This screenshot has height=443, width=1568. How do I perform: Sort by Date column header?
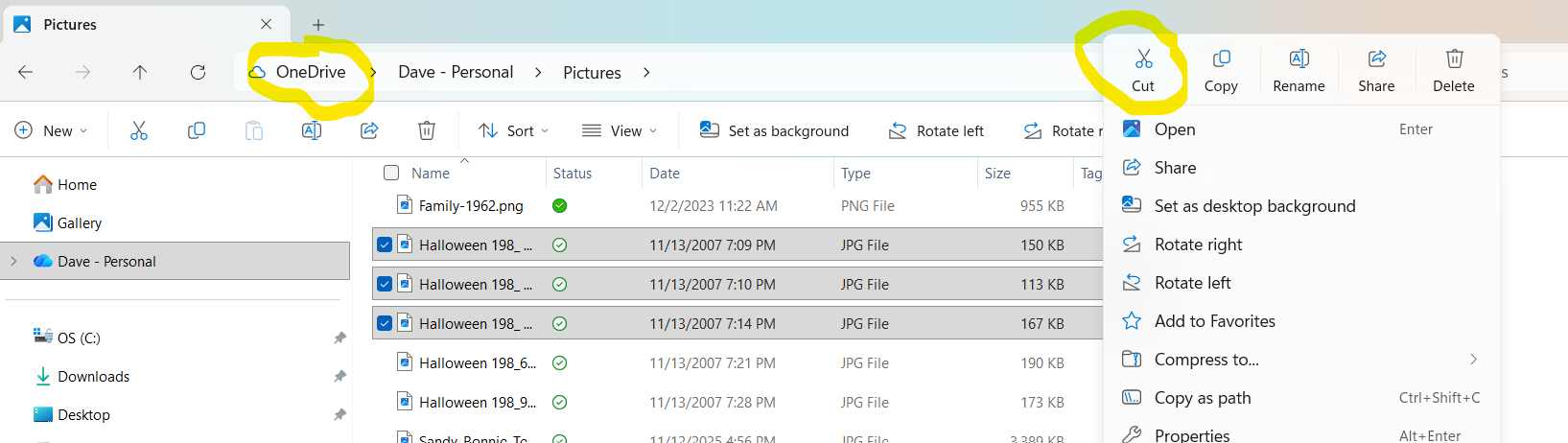665,174
